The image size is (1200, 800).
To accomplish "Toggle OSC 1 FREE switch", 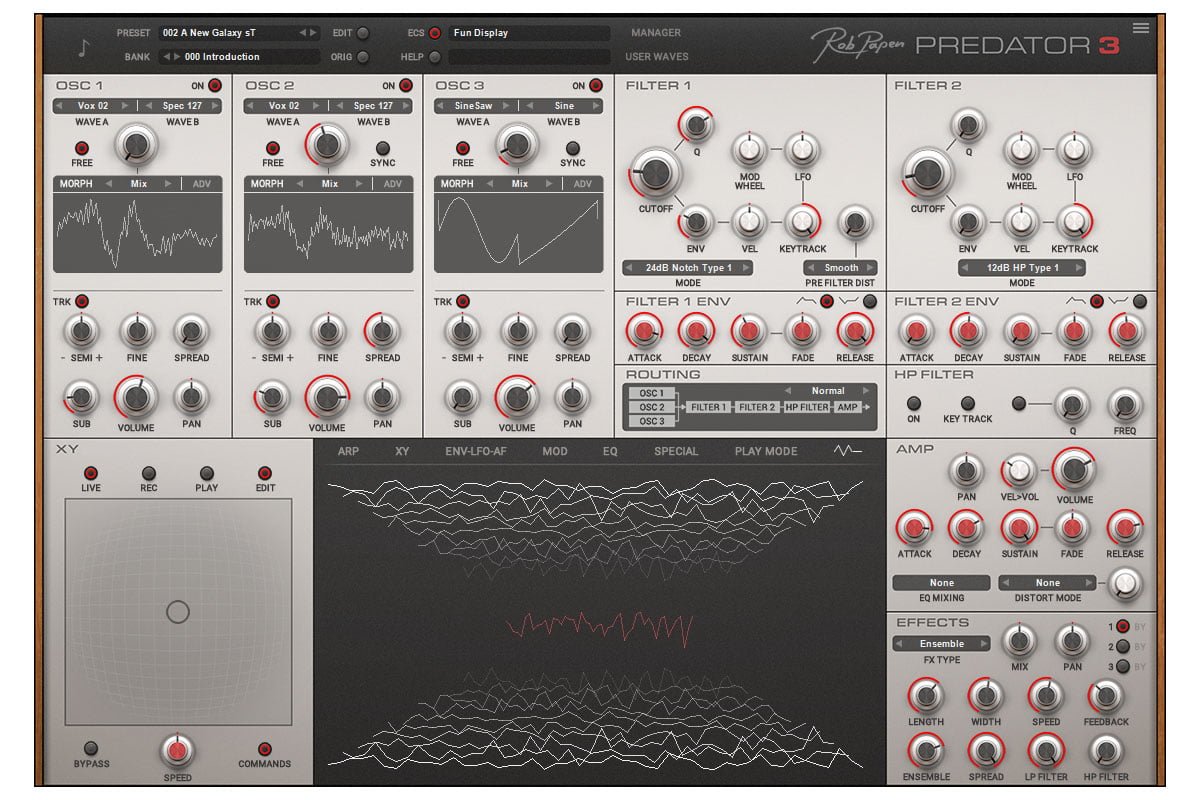I will [x=82, y=148].
